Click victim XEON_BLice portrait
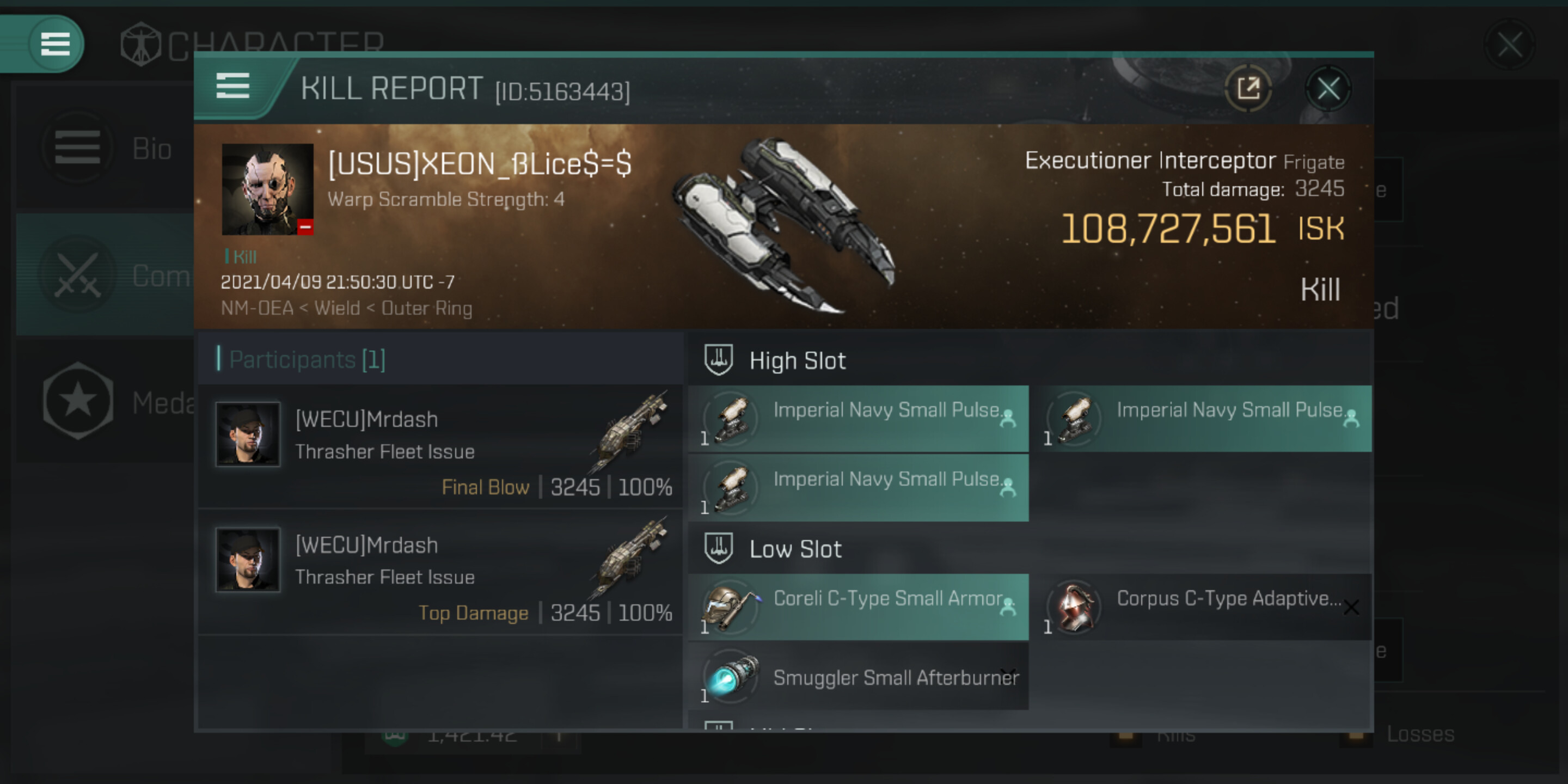 [x=267, y=189]
